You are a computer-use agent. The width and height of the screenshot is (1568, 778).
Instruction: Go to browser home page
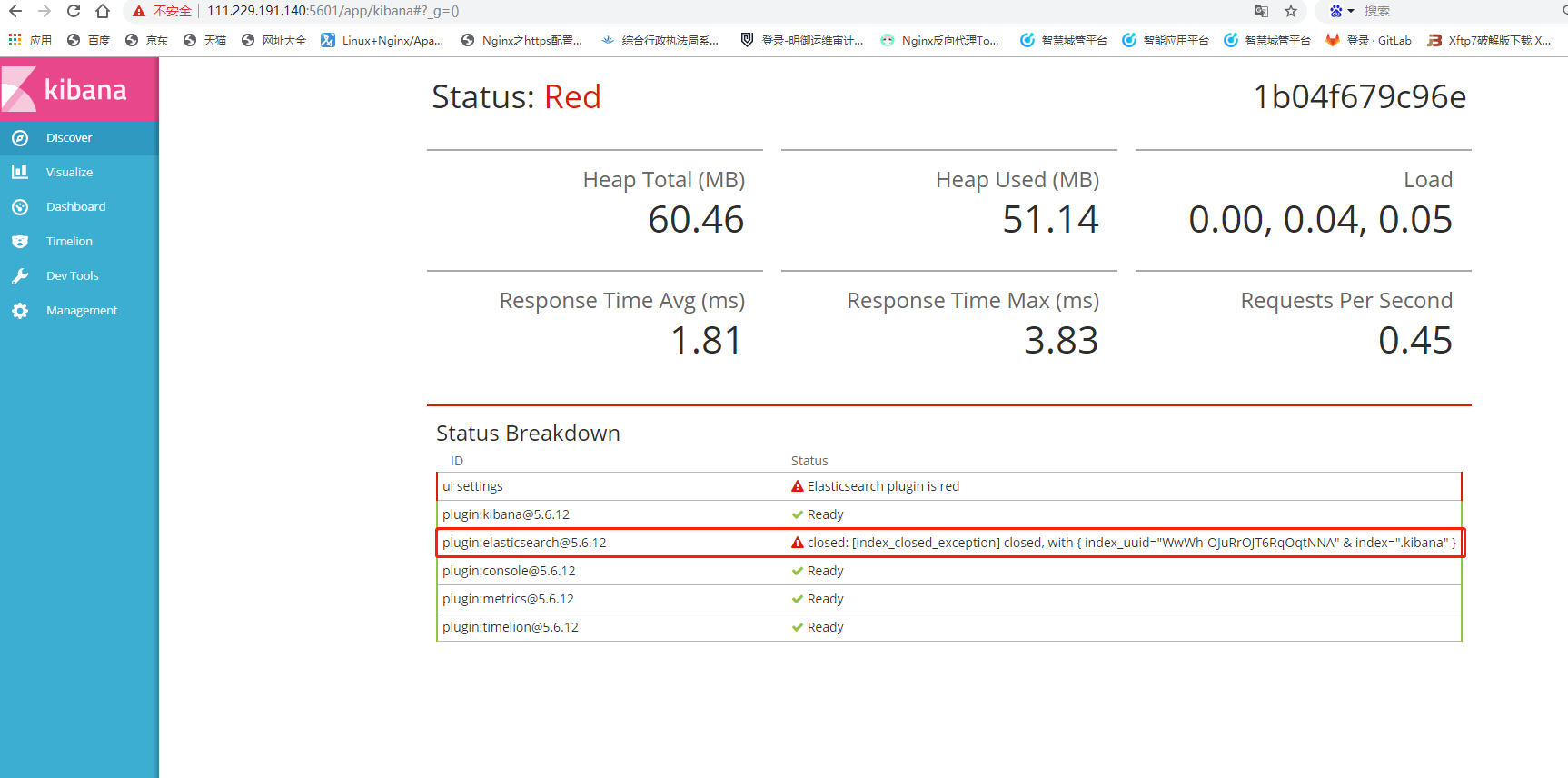[x=103, y=11]
